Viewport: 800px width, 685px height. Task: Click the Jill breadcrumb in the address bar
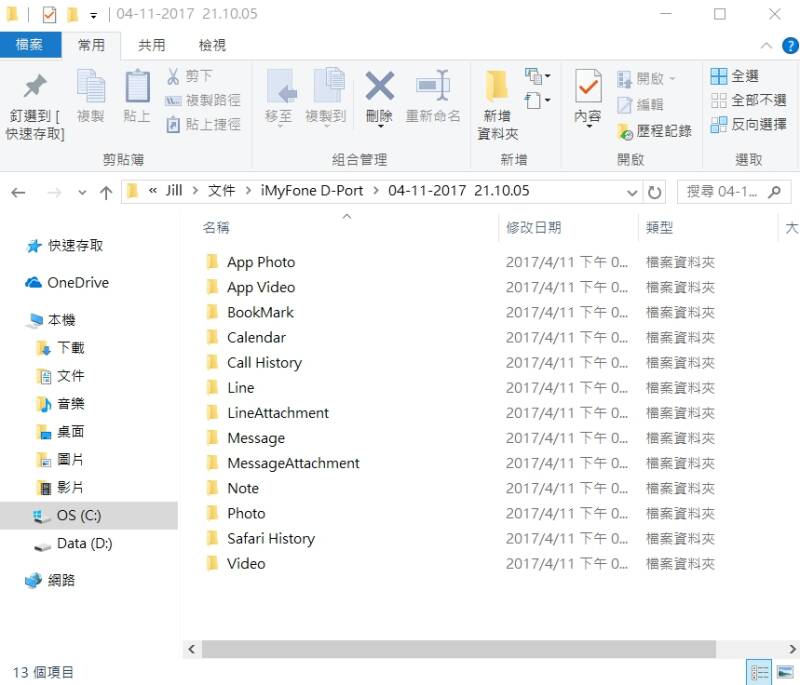(x=174, y=191)
